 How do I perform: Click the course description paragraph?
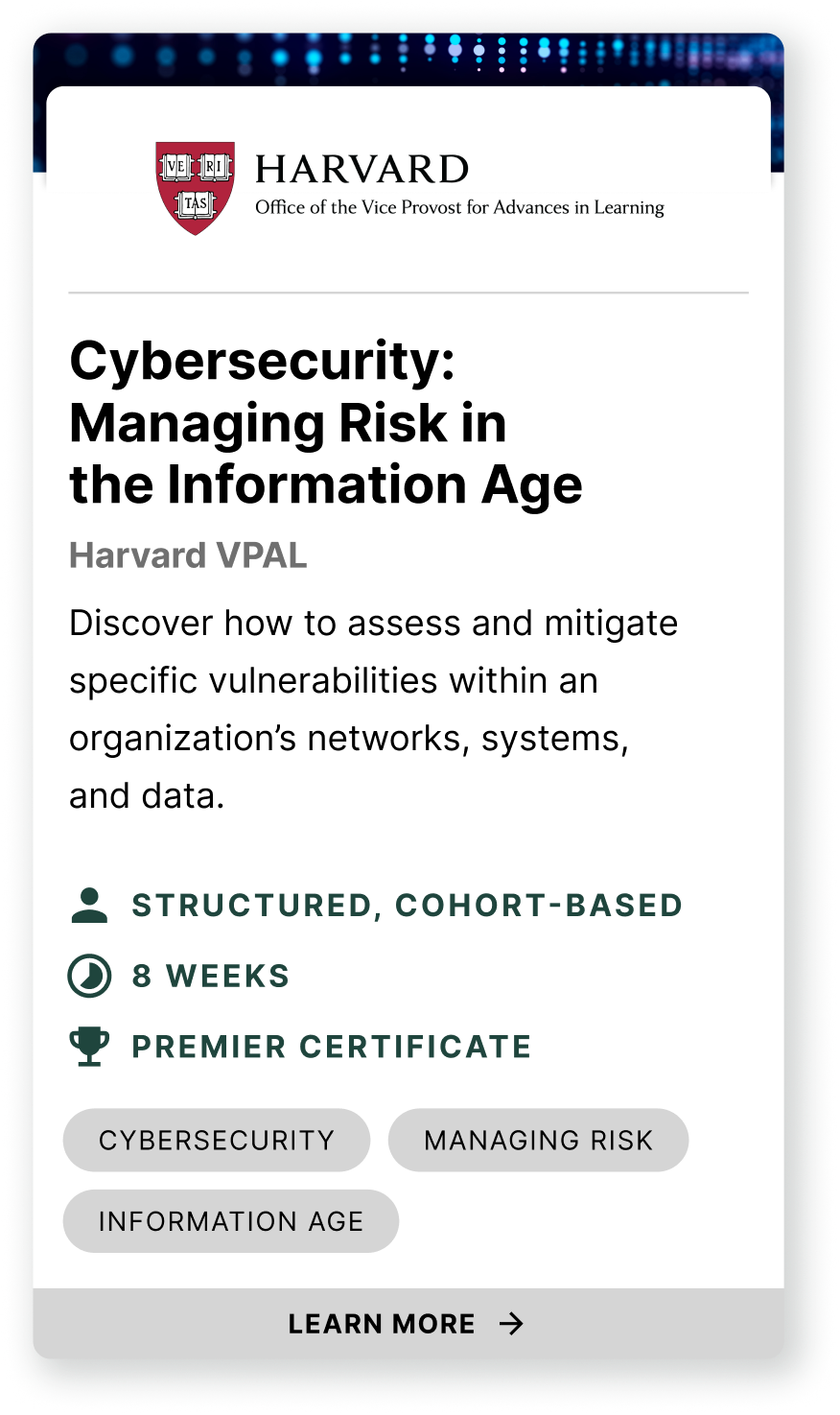(373, 709)
